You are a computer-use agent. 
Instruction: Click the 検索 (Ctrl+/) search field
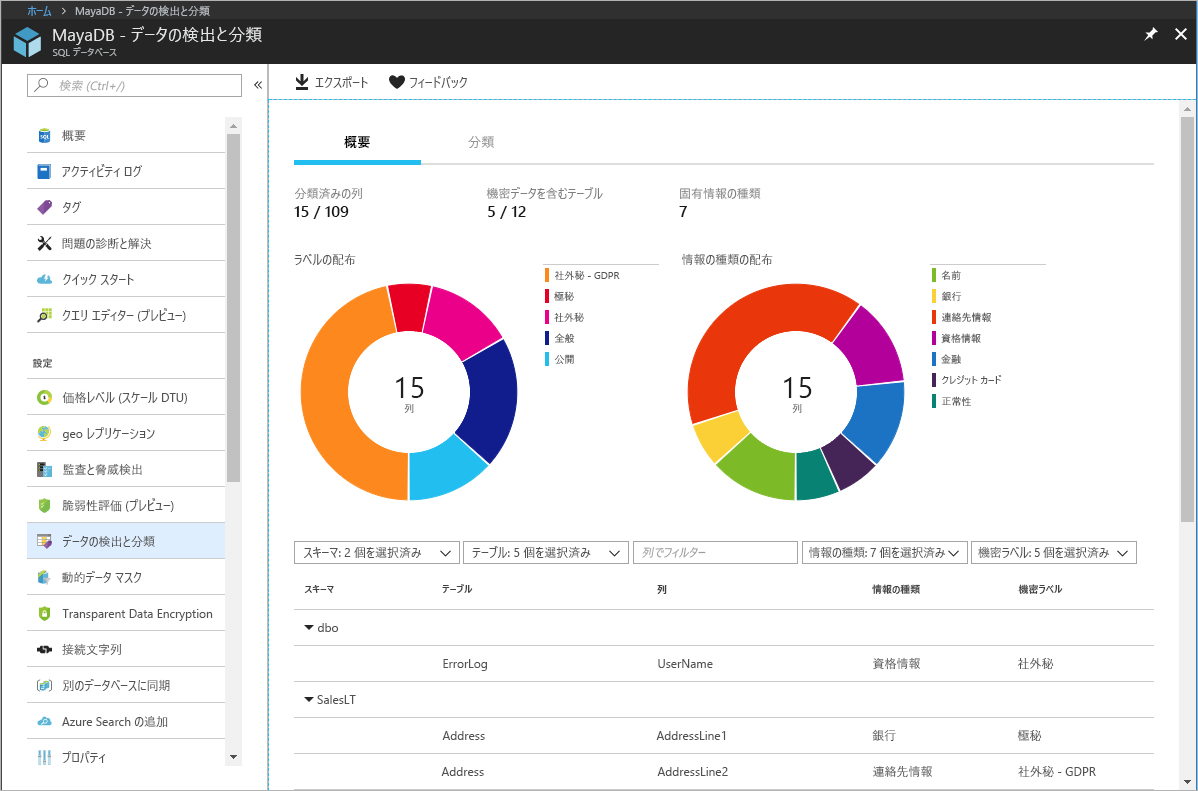point(135,86)
